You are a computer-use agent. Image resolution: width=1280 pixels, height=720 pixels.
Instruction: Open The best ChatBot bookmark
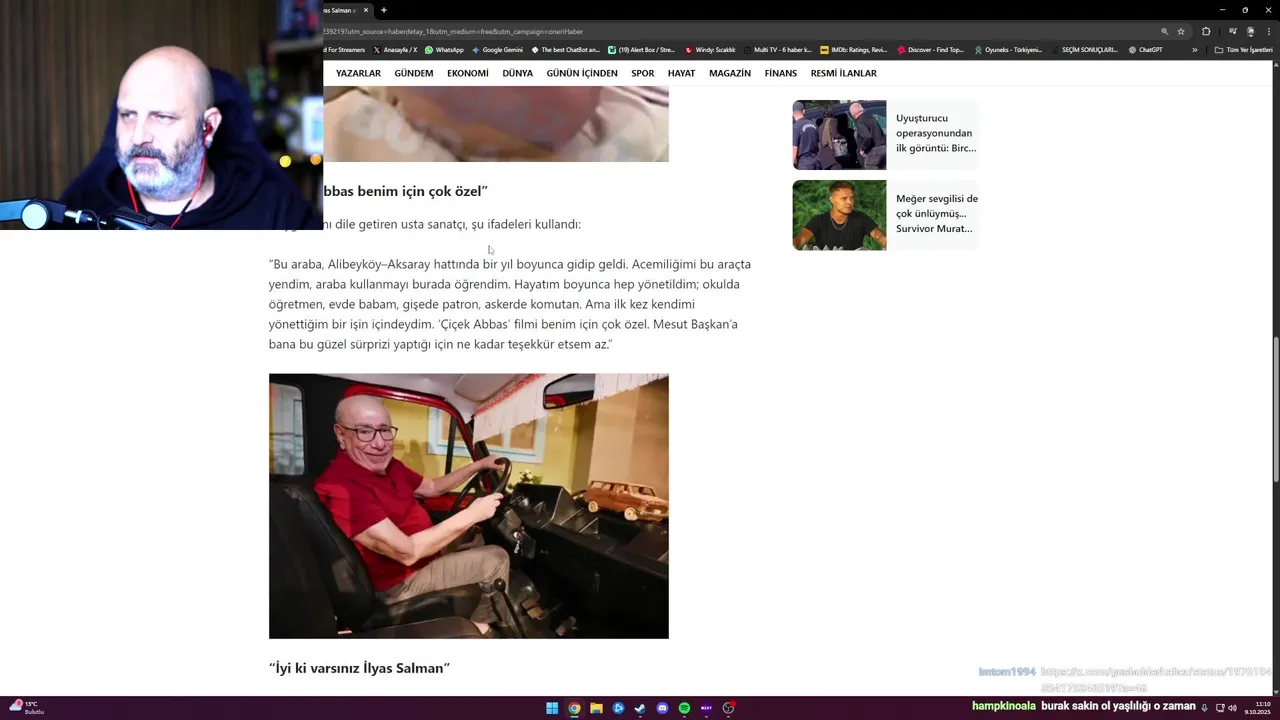tap(566, 50)
